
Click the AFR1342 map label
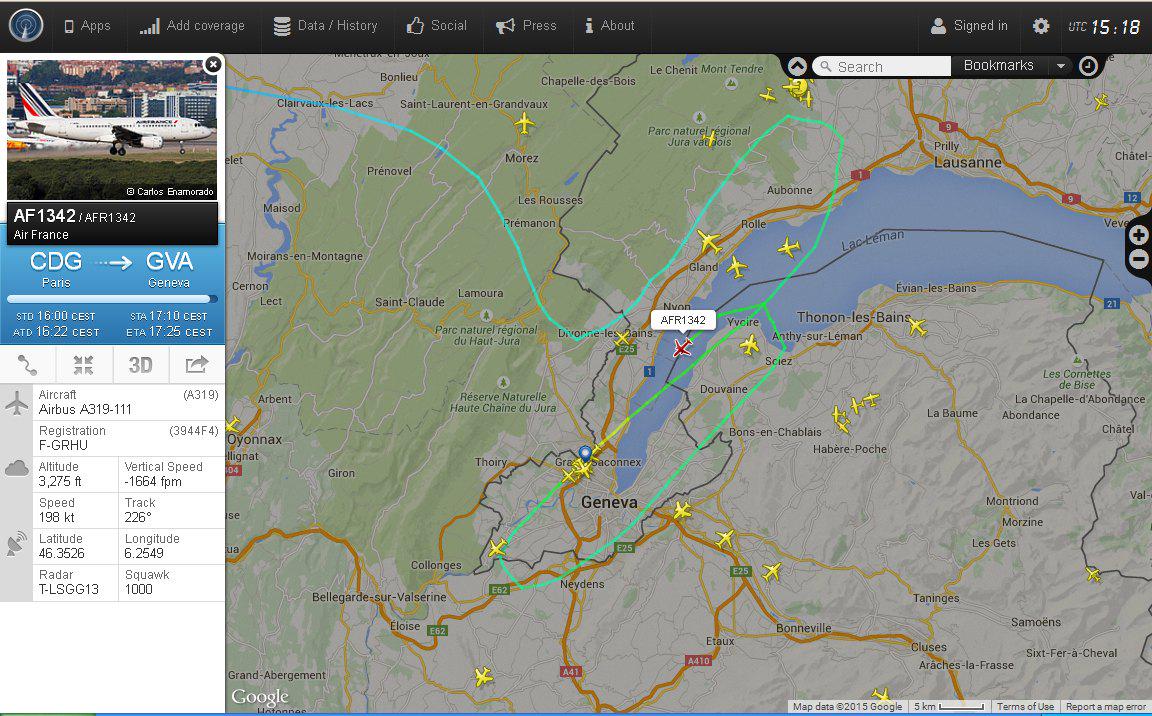[683, 320]
